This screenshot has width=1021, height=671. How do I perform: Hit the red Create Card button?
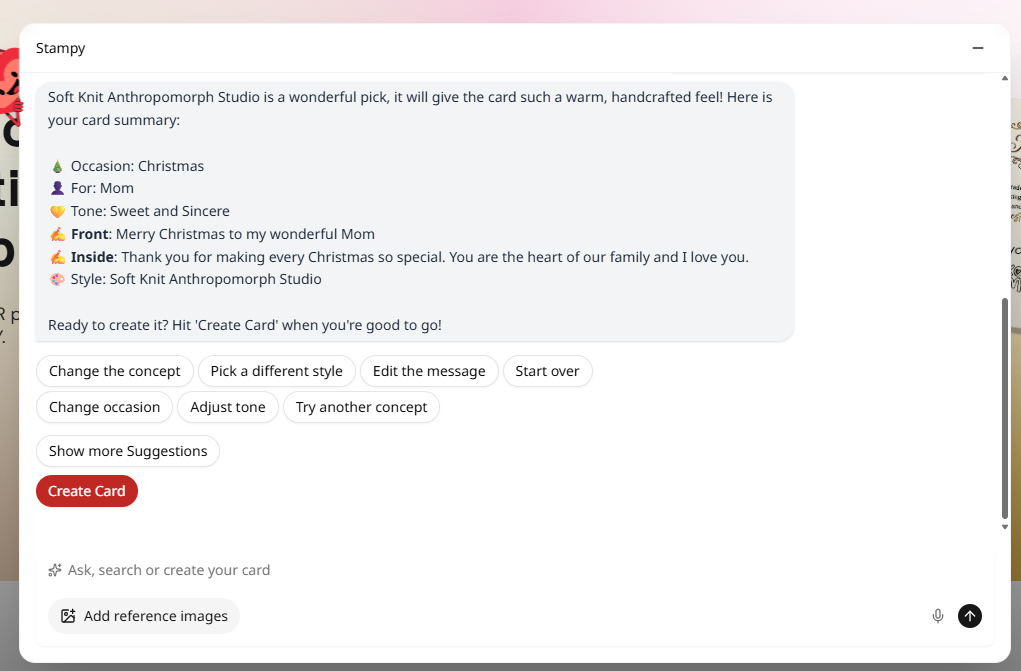87,491
